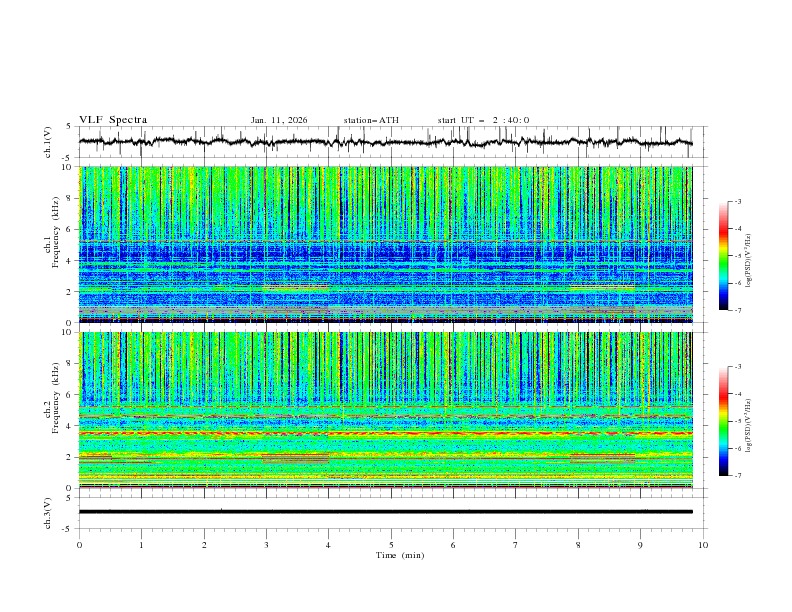Click the "-5" value on ch.2 color bar
Viewport: 792px width, 612px height.
coord(737,421)
